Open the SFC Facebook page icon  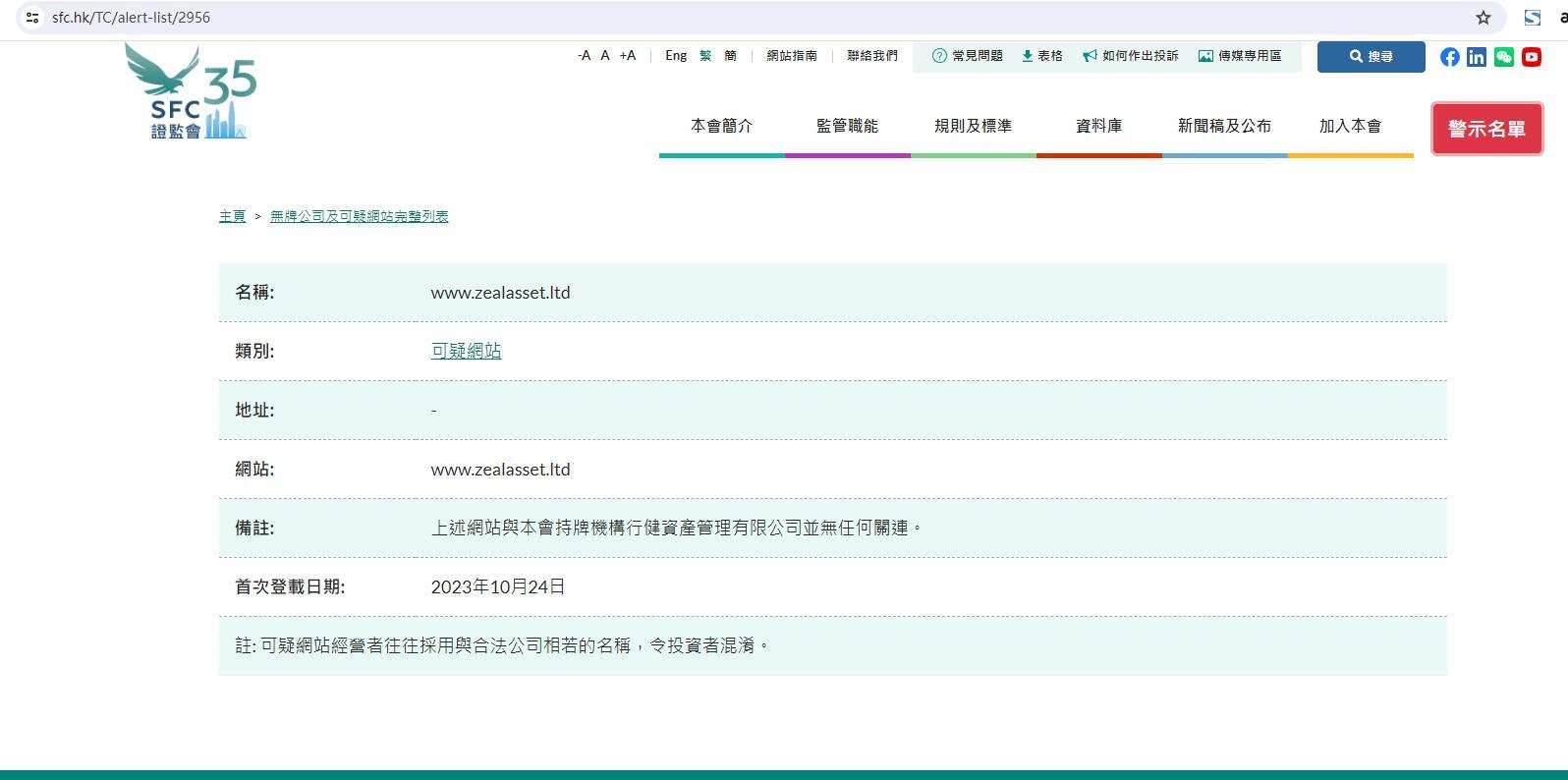pos(1449,57)
